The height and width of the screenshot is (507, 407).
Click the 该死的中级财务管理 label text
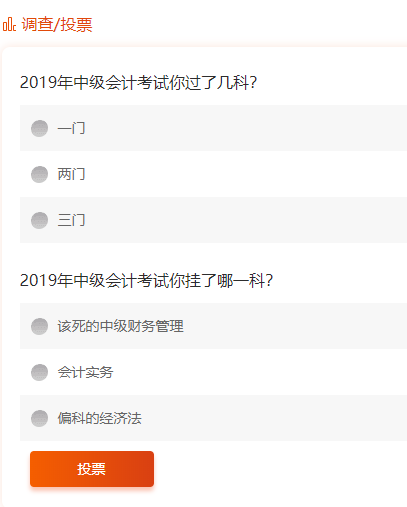coord(120,326)
